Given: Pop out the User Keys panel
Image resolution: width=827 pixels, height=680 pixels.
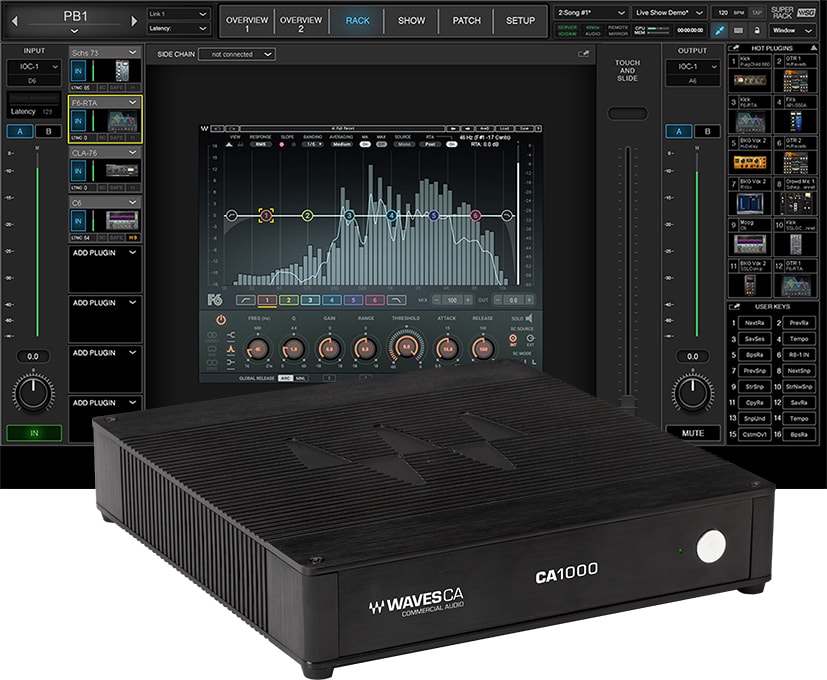Looking at the screenshot, I should pyautogui.click(x=734, y=307).
